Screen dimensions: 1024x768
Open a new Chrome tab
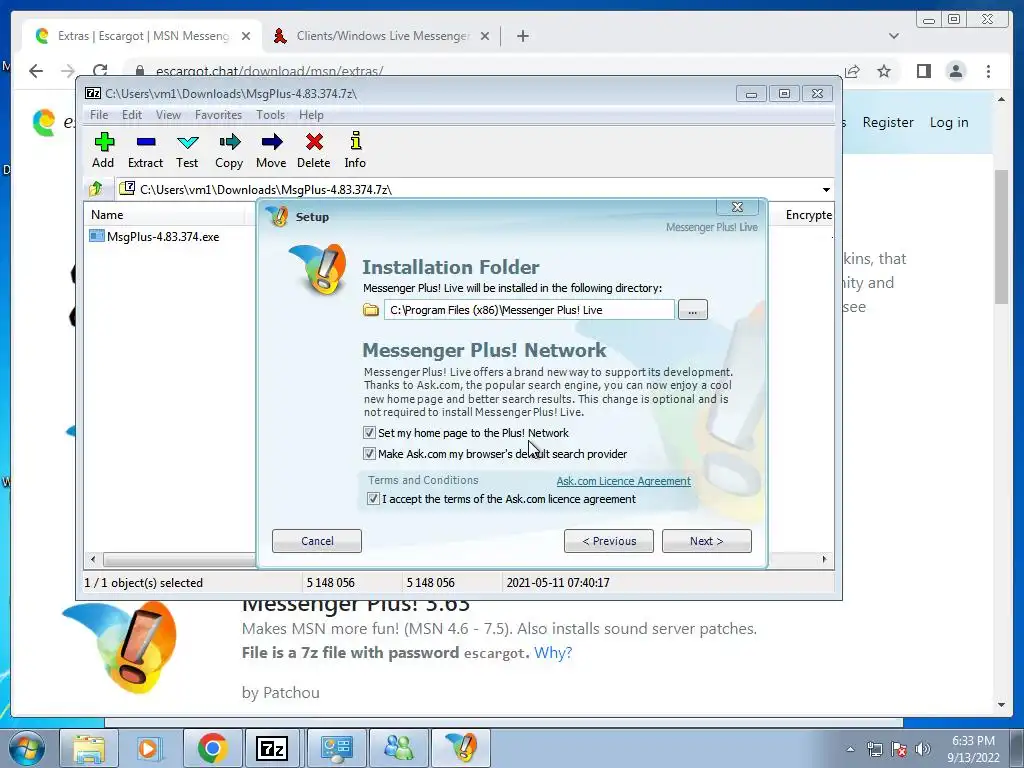[x=522, y=36]
